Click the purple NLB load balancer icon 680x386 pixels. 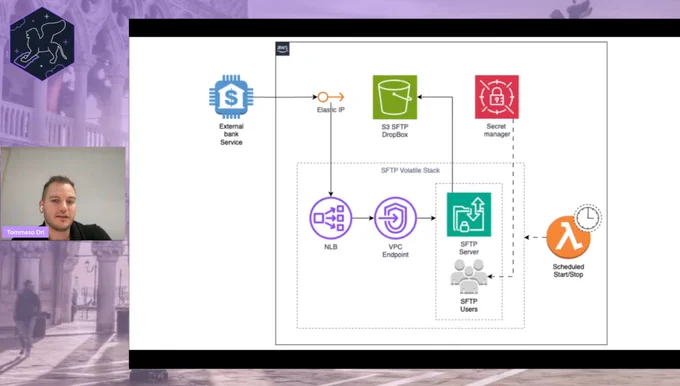[330, 218]
